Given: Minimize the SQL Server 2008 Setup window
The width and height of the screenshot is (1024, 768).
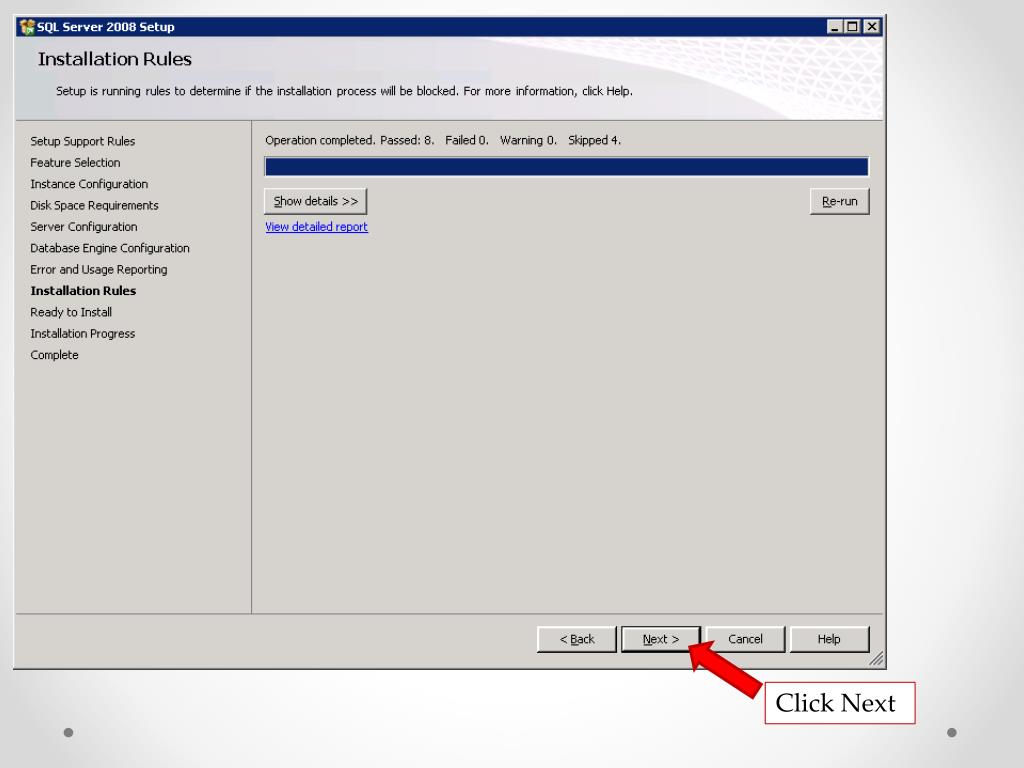Looking at the screenshot, I should 834,27.
